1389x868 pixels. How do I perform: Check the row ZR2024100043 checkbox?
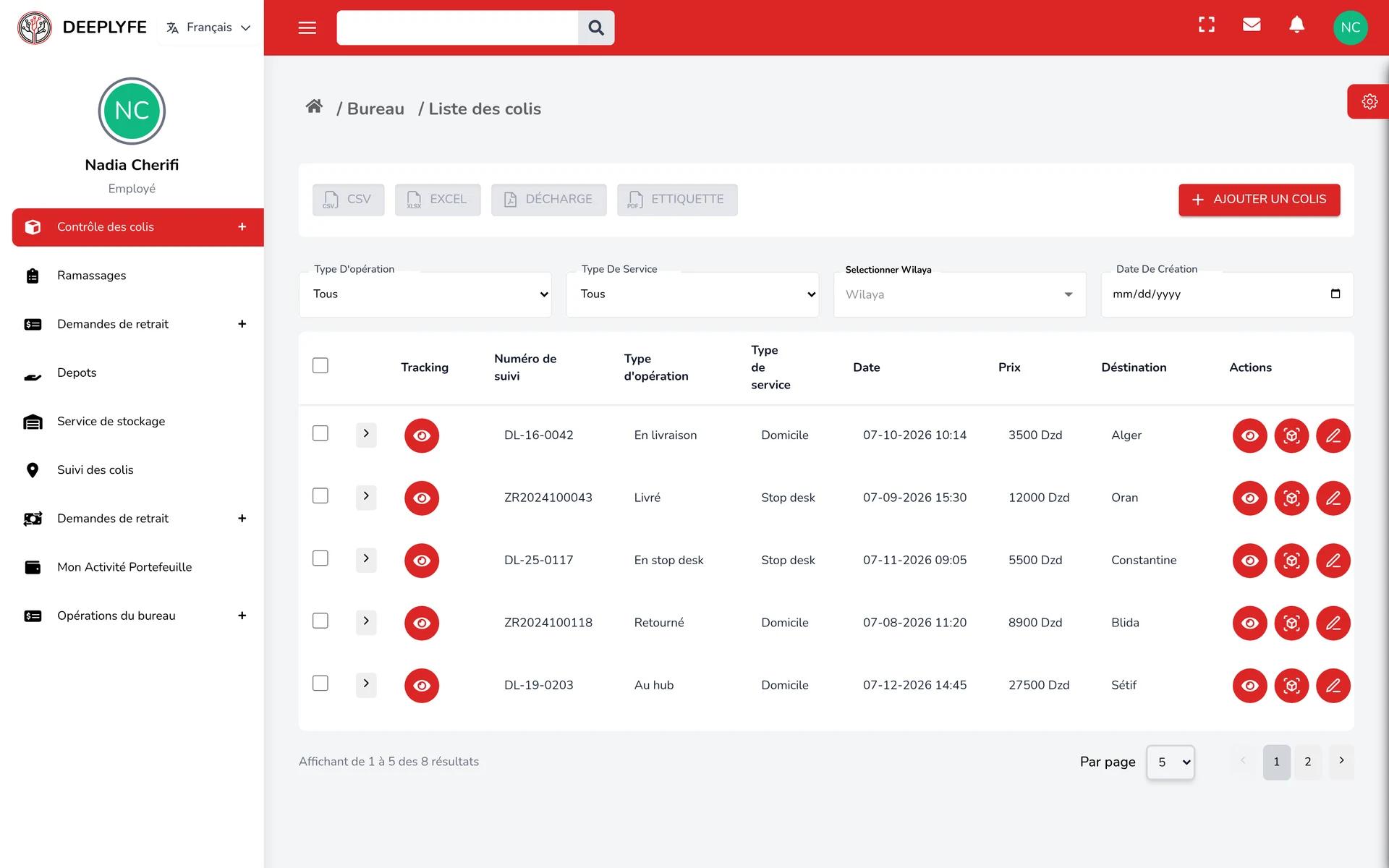(320, 495)
